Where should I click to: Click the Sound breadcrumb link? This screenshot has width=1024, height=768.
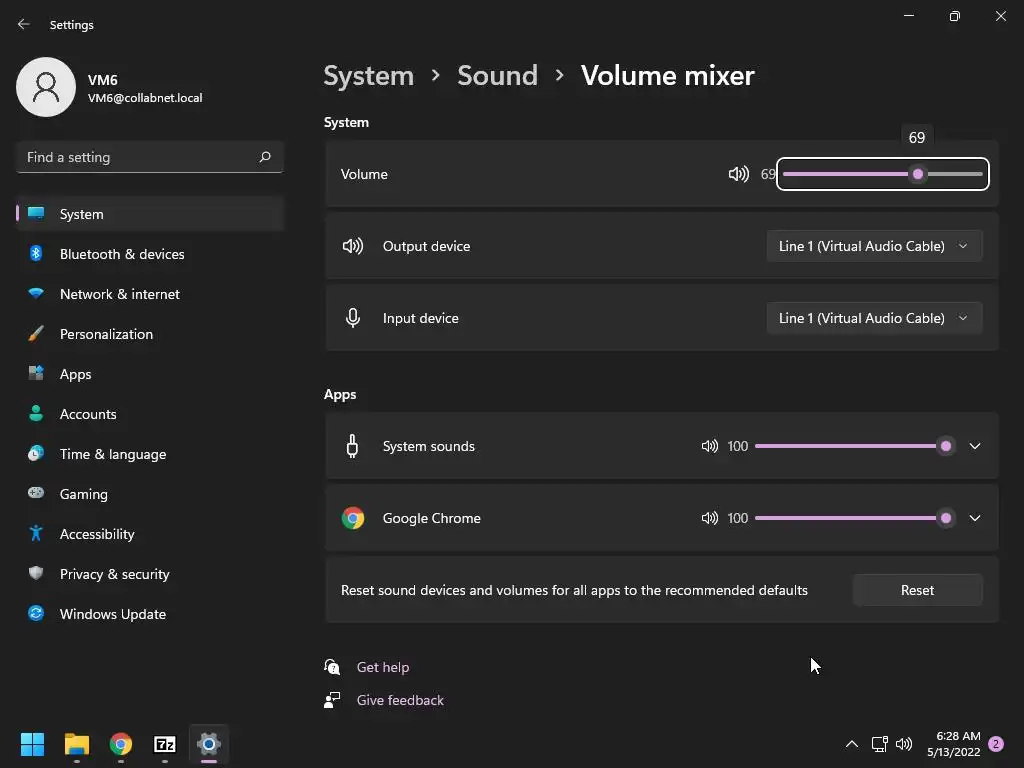pos(497,75)
